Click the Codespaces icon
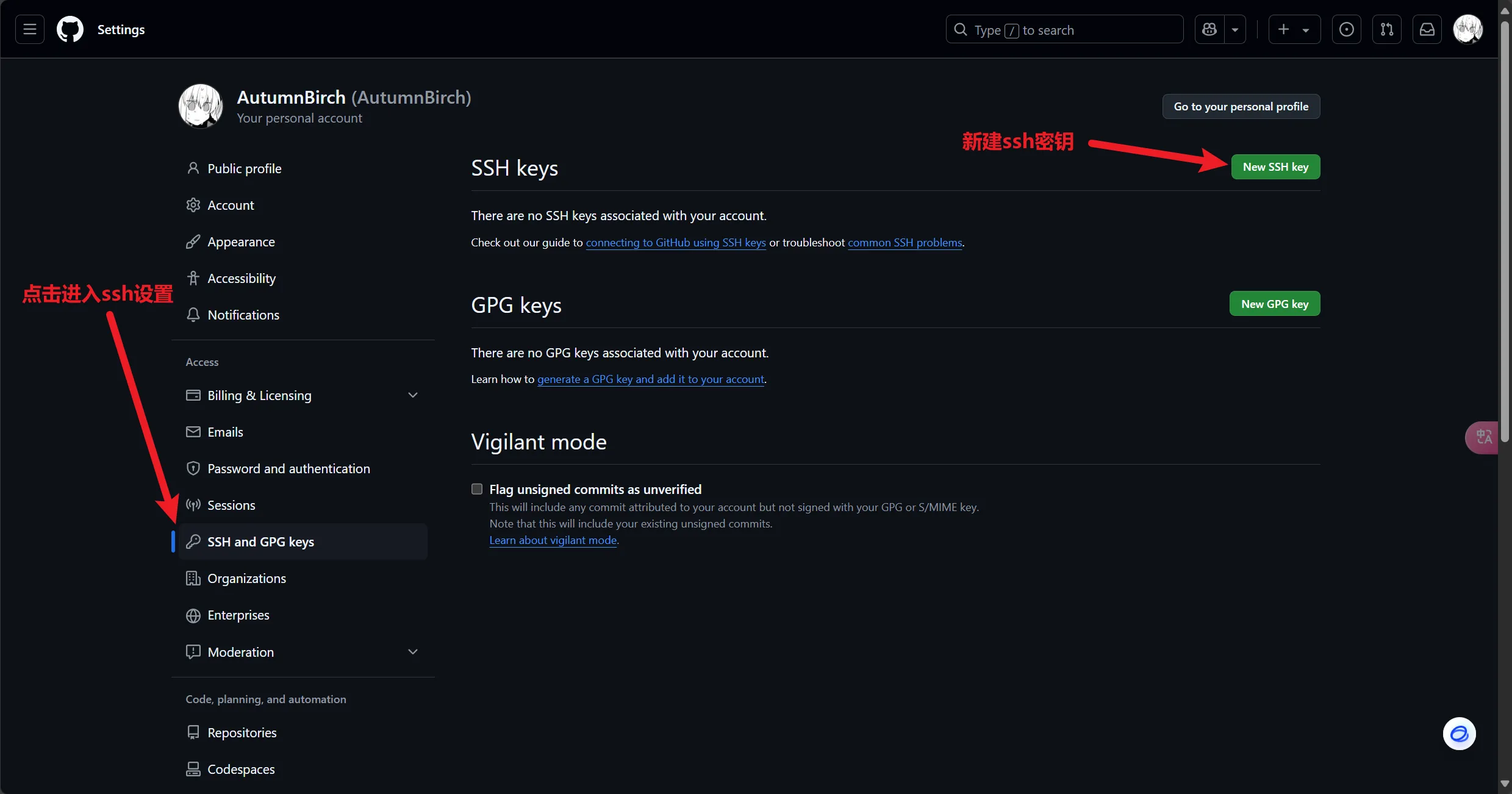 point(193,769)
